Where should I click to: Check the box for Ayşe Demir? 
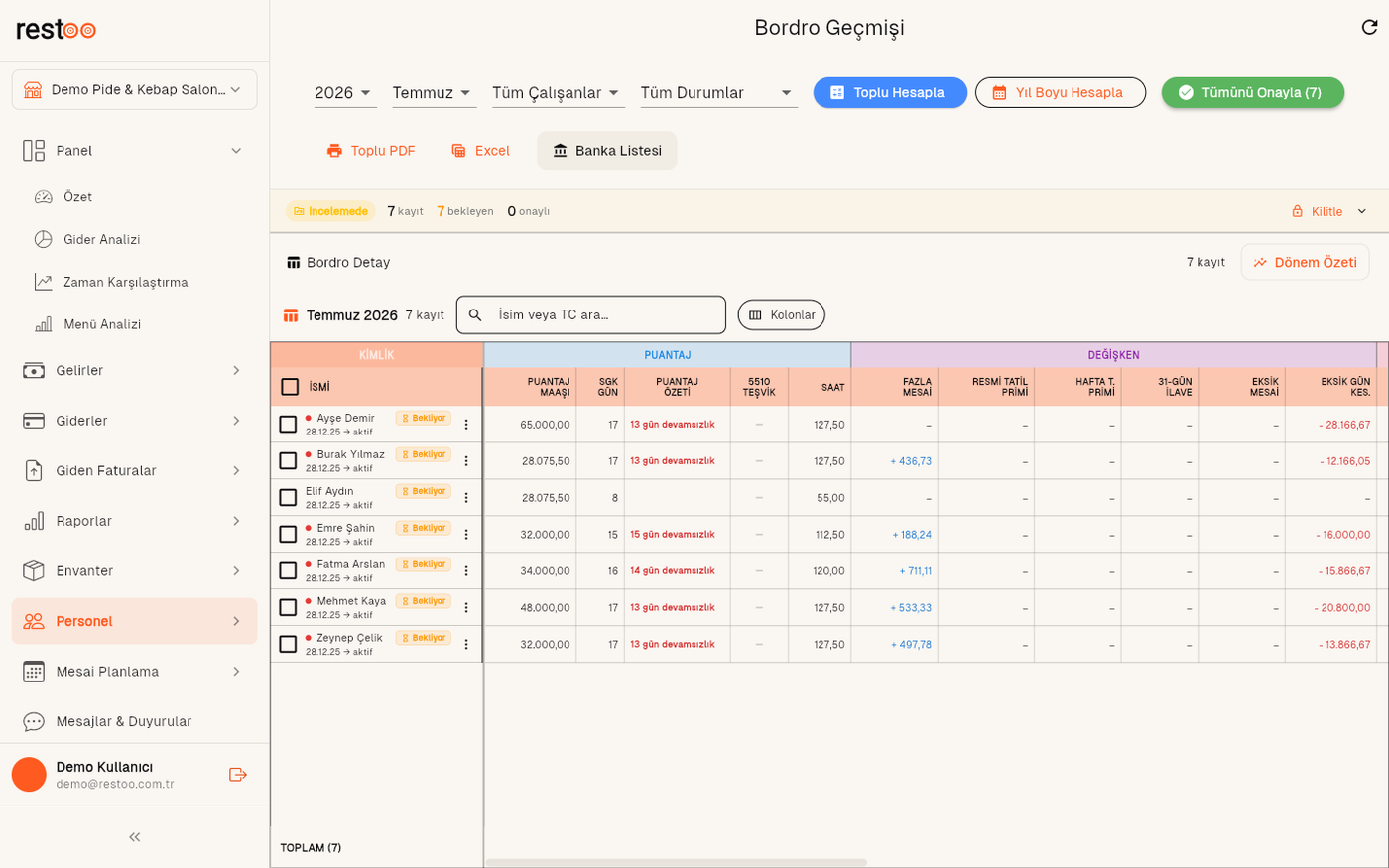tap(288, 425)
